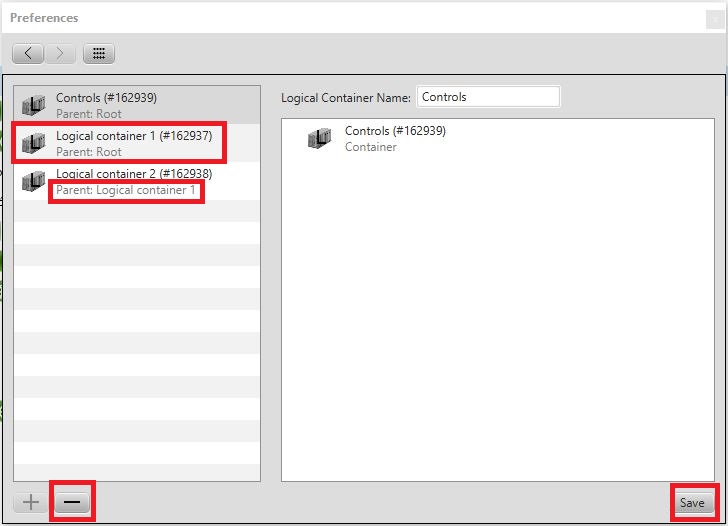Select Logical container 1 (#162937) entry

[x=134, y=136]
